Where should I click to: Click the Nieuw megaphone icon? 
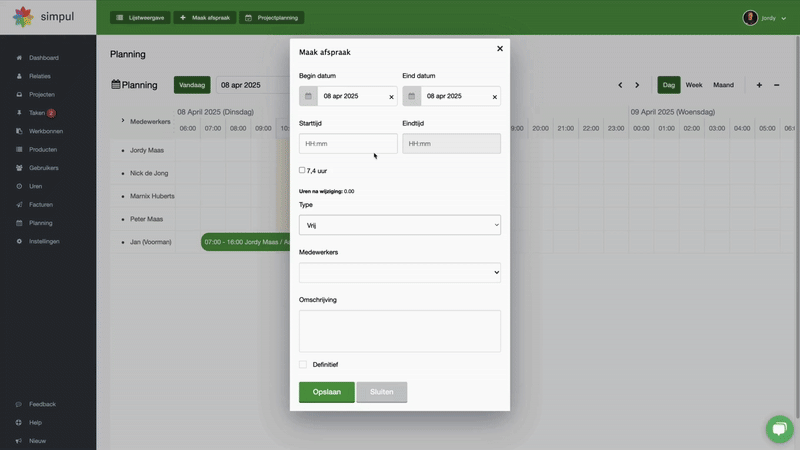click(x=19, y=441)
